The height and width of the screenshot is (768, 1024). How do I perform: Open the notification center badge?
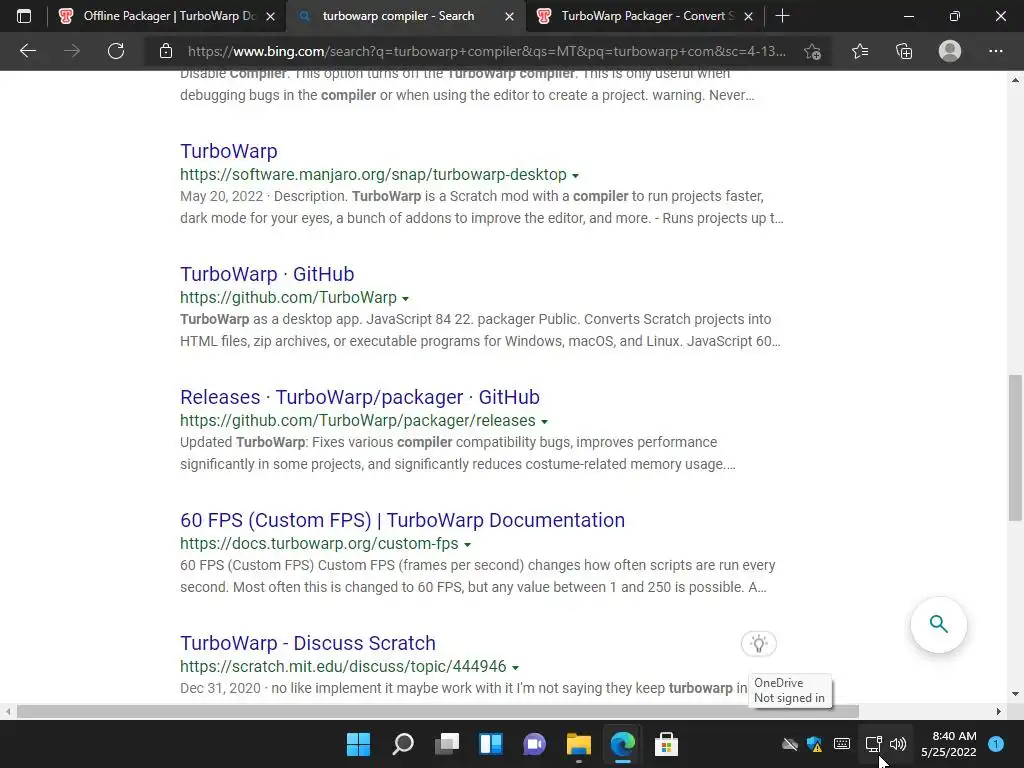996,744
